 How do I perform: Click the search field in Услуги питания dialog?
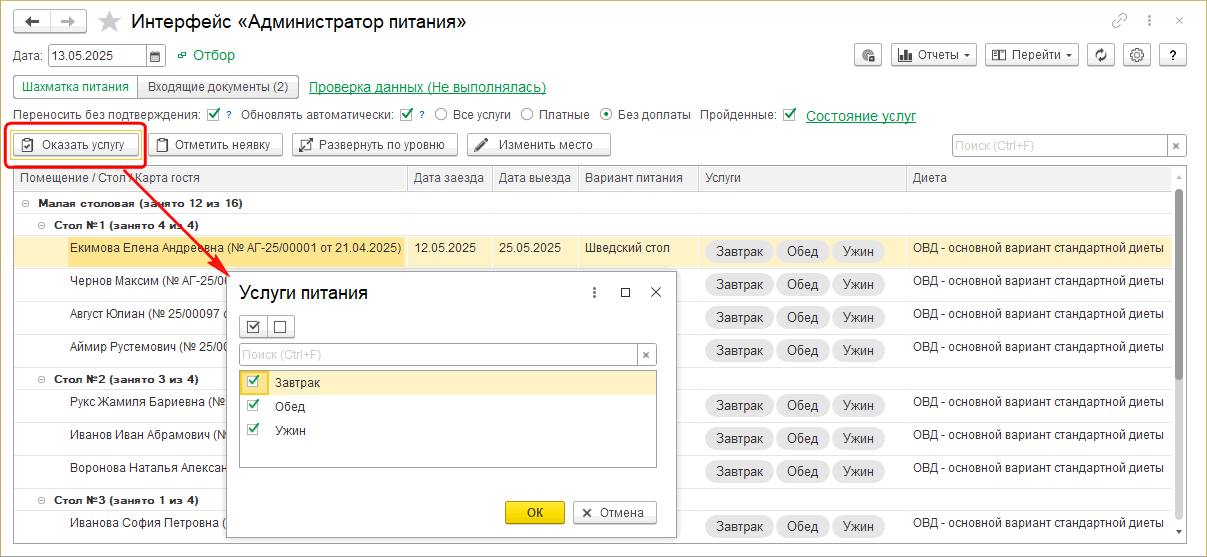[438, 355]
